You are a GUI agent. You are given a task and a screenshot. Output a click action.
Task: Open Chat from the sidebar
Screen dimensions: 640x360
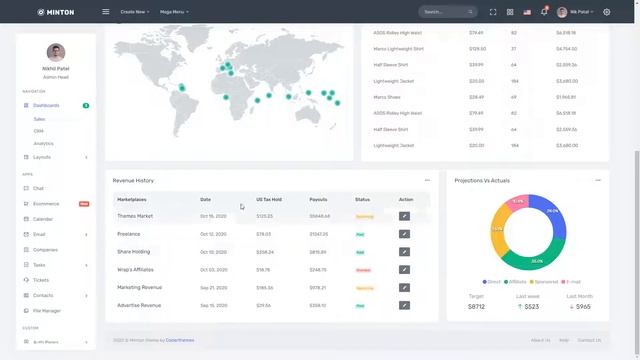coord(38,188)
